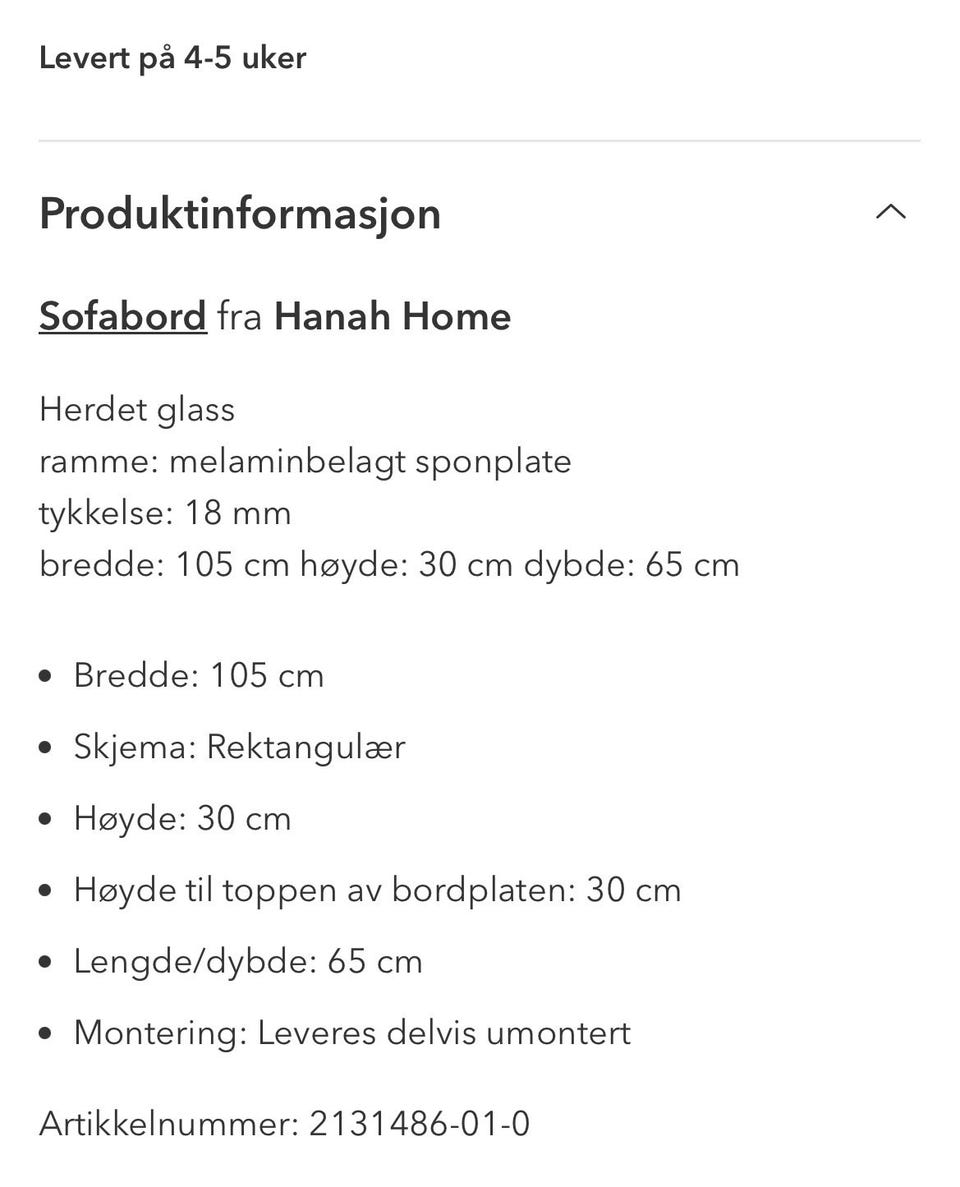Open the Sofabord category link
The width and height of the screenshot is (960, 1187).
(x=123, y=316)
